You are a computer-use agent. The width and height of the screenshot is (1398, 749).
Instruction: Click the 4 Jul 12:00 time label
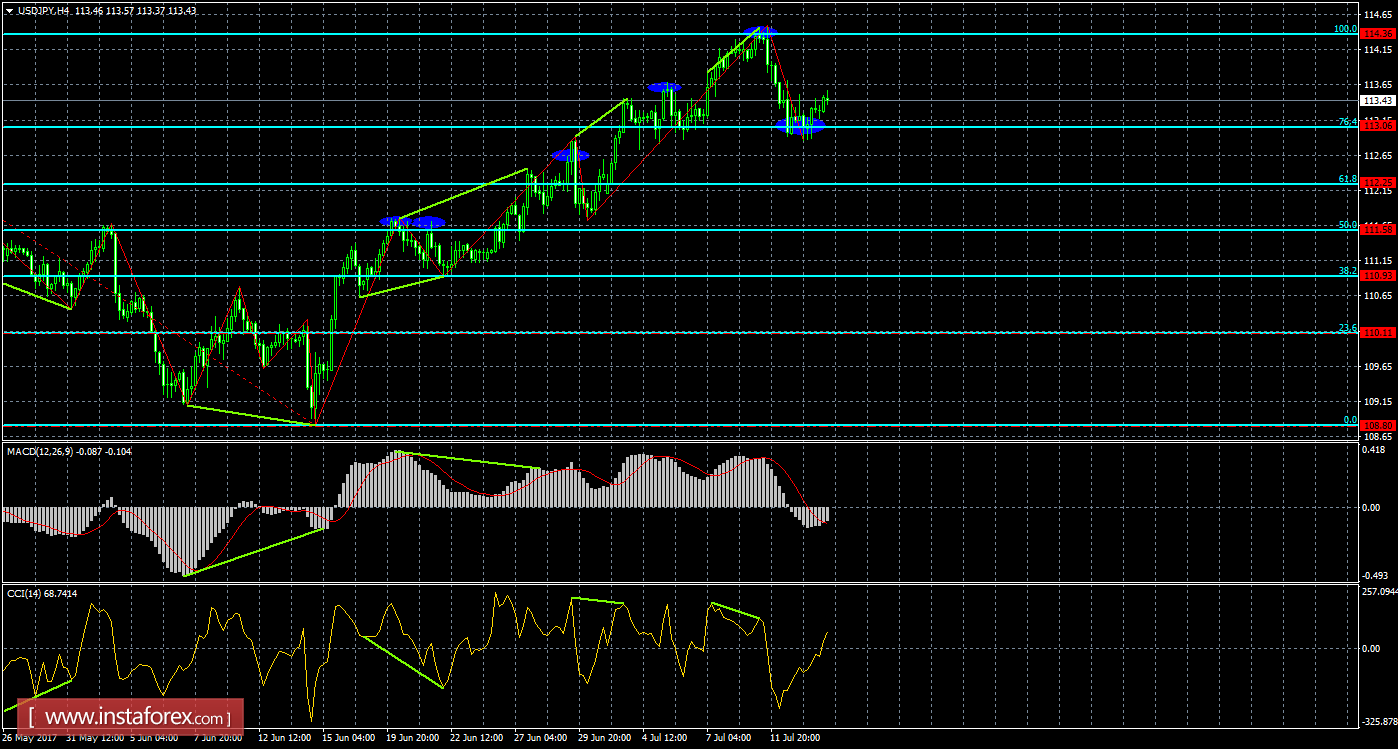664,738
